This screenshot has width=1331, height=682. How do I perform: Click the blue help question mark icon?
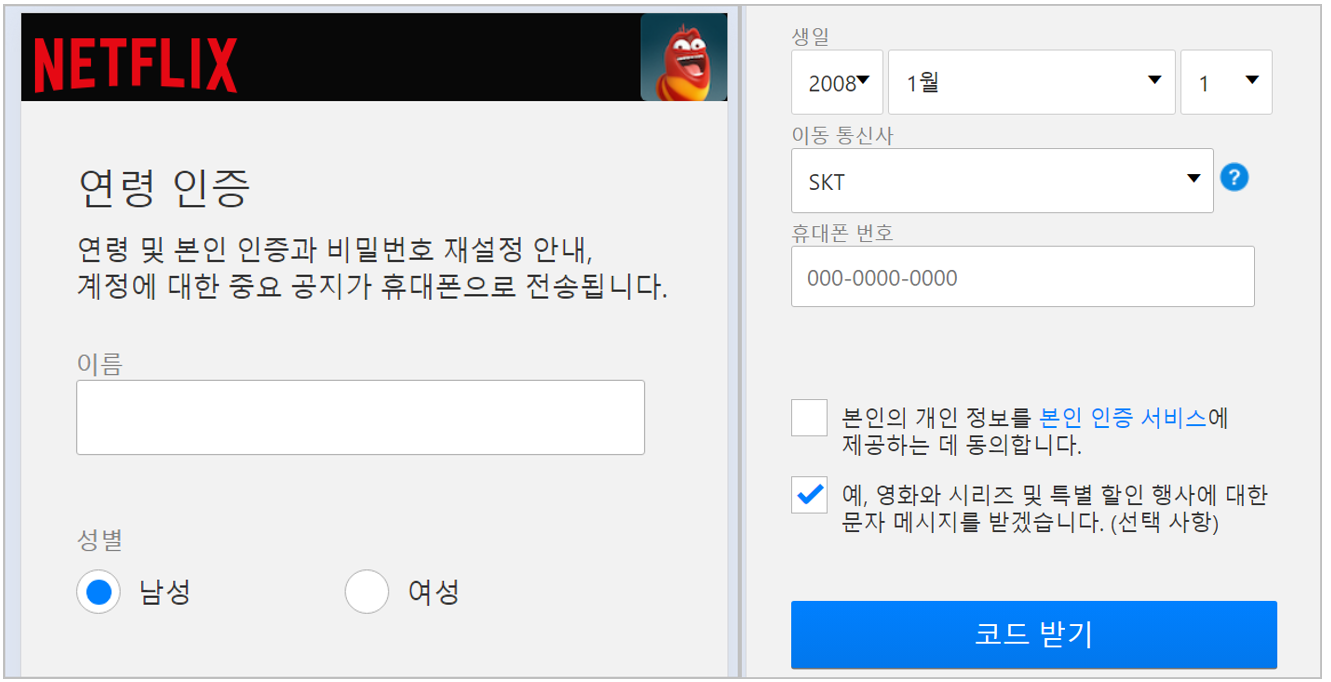(x=1235, y=178)
